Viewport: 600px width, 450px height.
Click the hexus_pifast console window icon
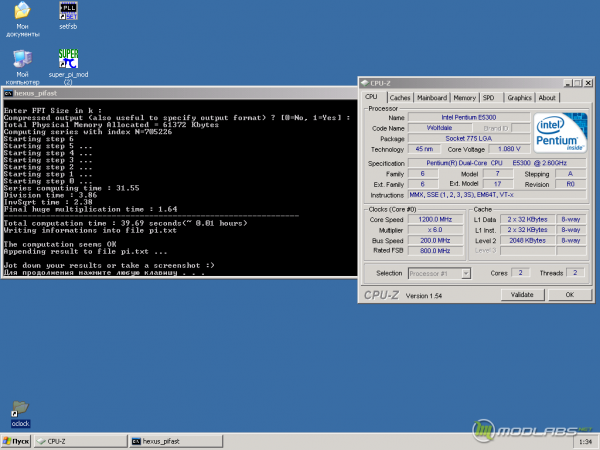[8, 93]
